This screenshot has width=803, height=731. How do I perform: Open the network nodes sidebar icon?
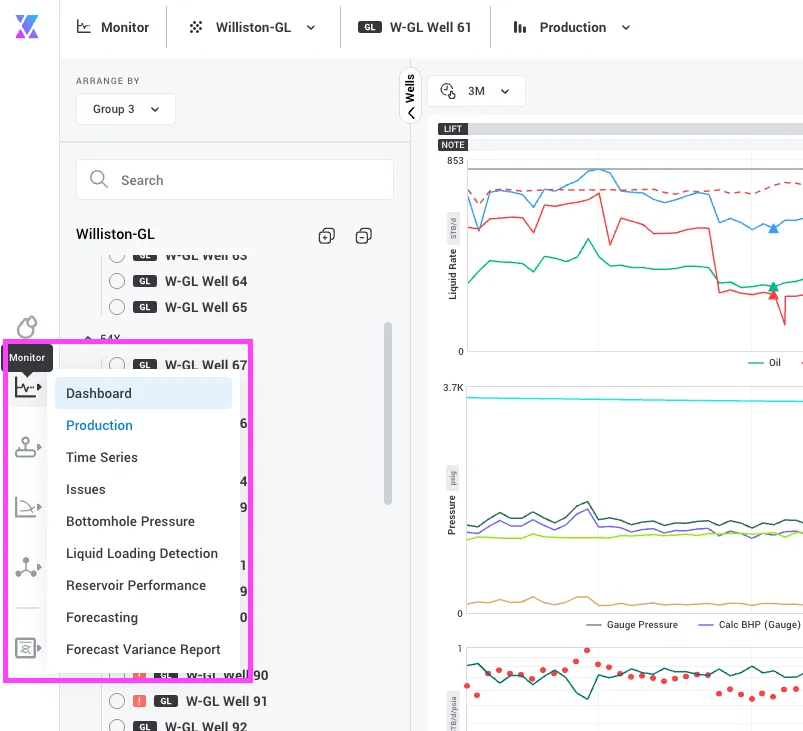(x=28, y=568)
